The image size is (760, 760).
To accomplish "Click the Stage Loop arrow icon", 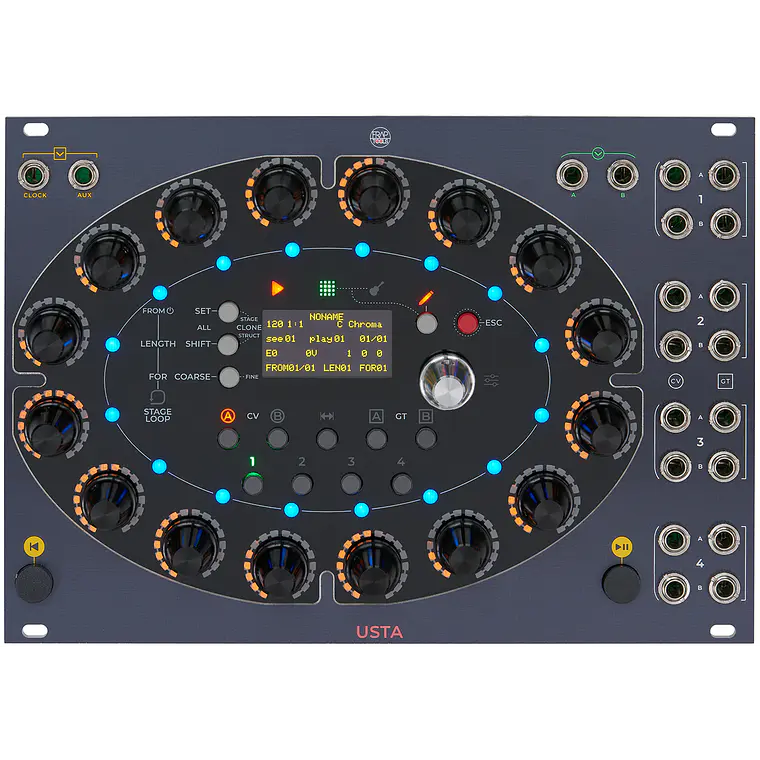I will (158, 397).
